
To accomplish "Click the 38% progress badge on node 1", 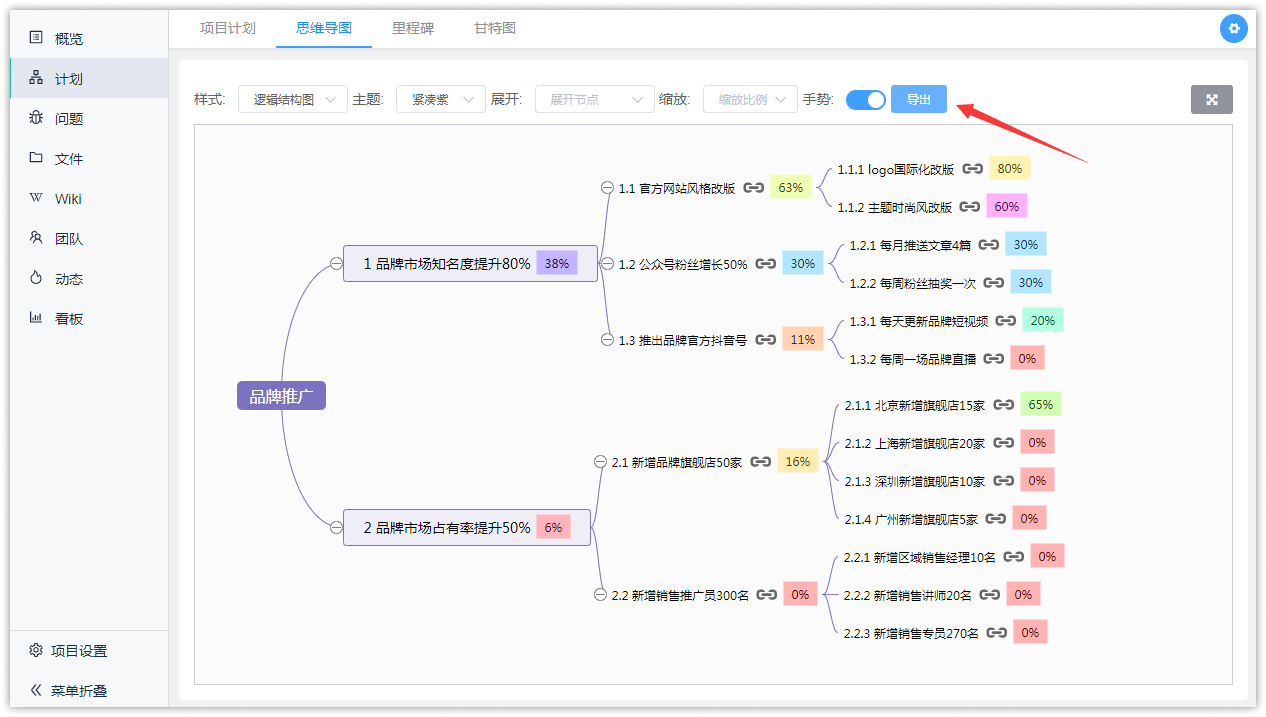I will tap(557, 264).
